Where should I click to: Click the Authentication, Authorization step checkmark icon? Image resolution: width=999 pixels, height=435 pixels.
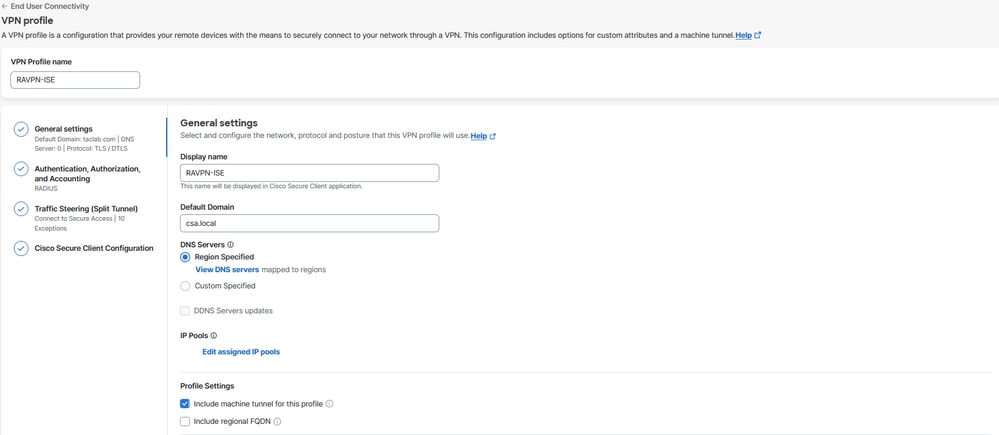[x=21, y=169]
